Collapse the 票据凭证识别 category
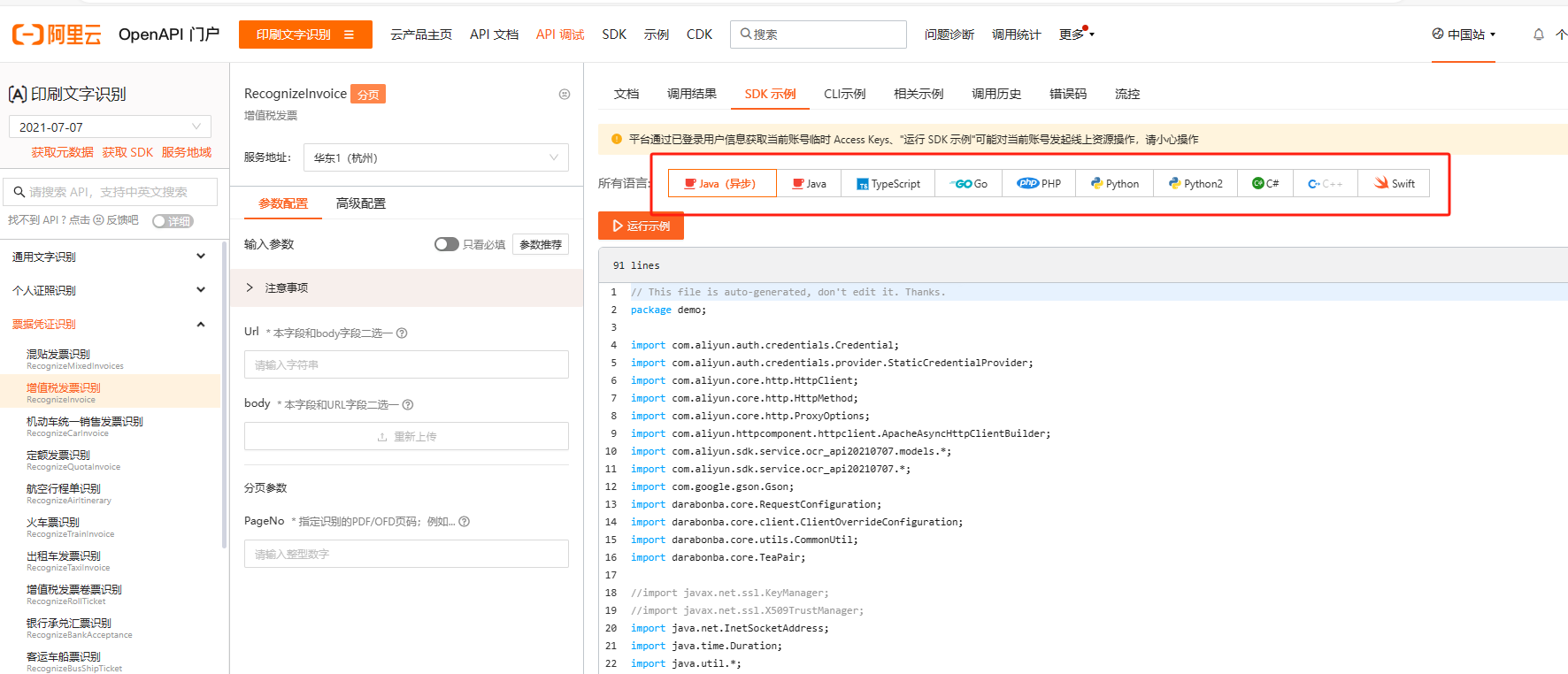The height and width of the screenshot is (674, 1568). pyautogui.click(x=110, y=324)
